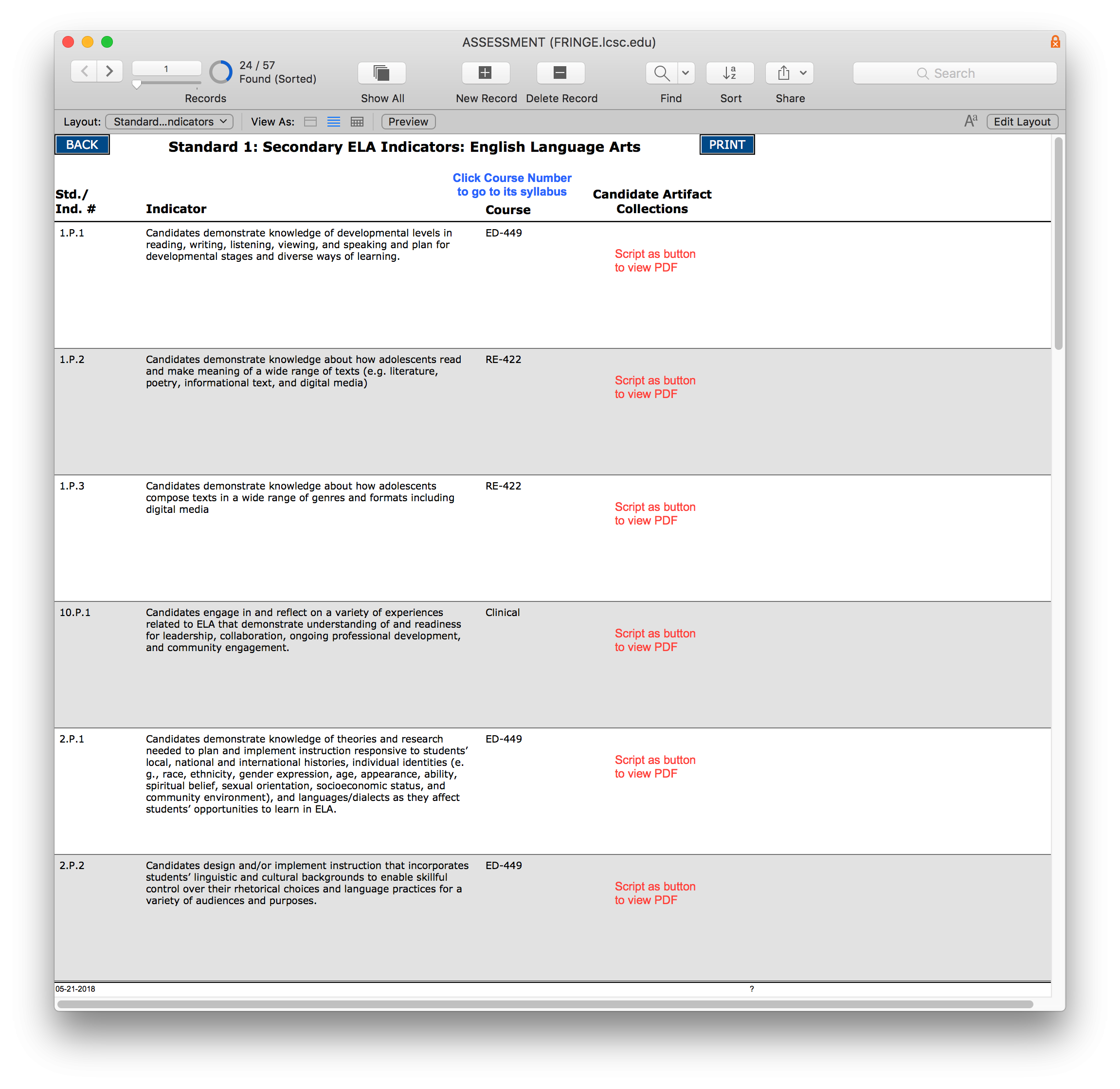
Task: Click the 10.P.1 indicator description text
Action: click(x=303, y=629)
